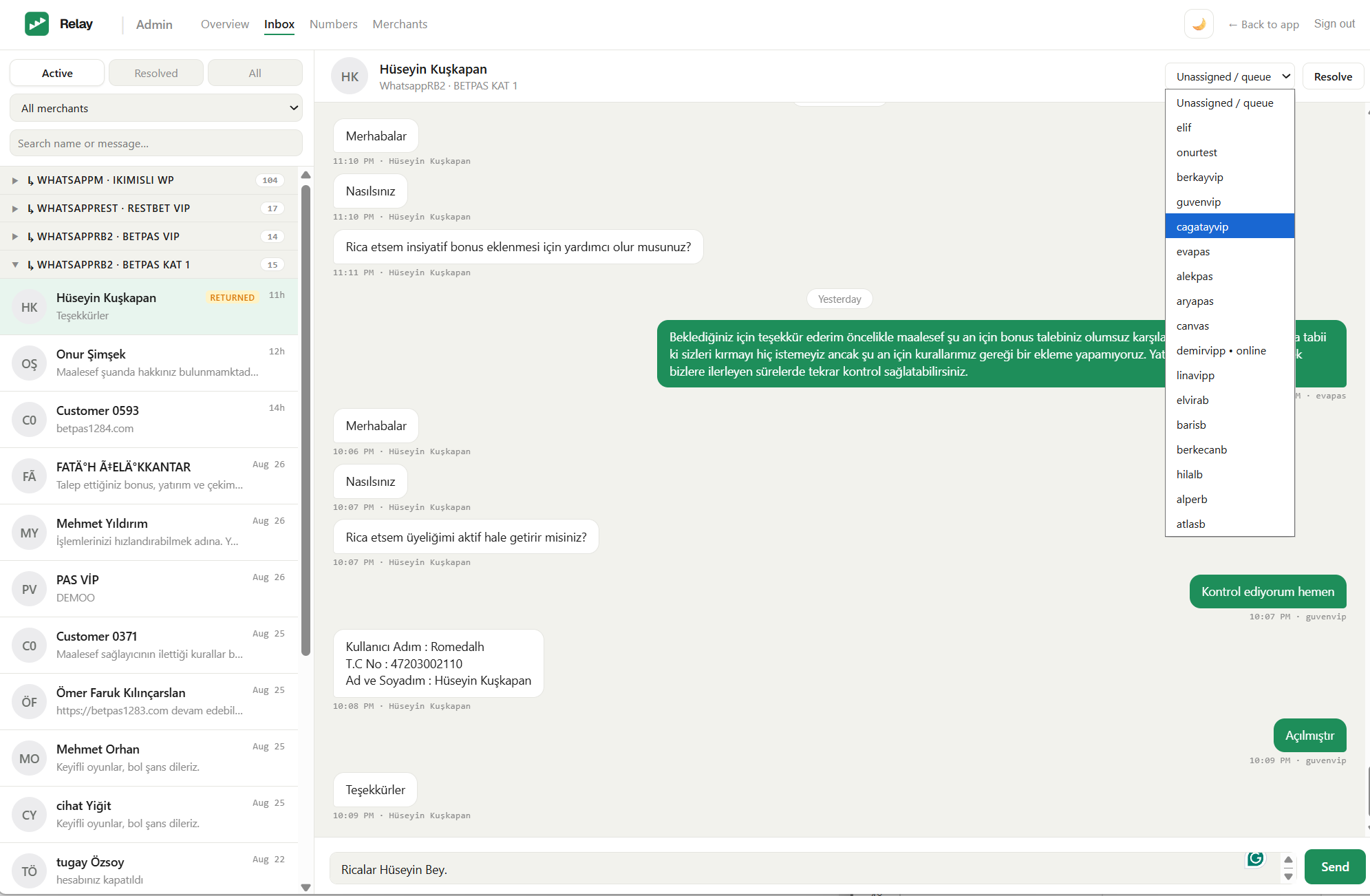Click the Resolve button
The width and height of the screenshot is (1370, 896).
[x=1333, y=76]
